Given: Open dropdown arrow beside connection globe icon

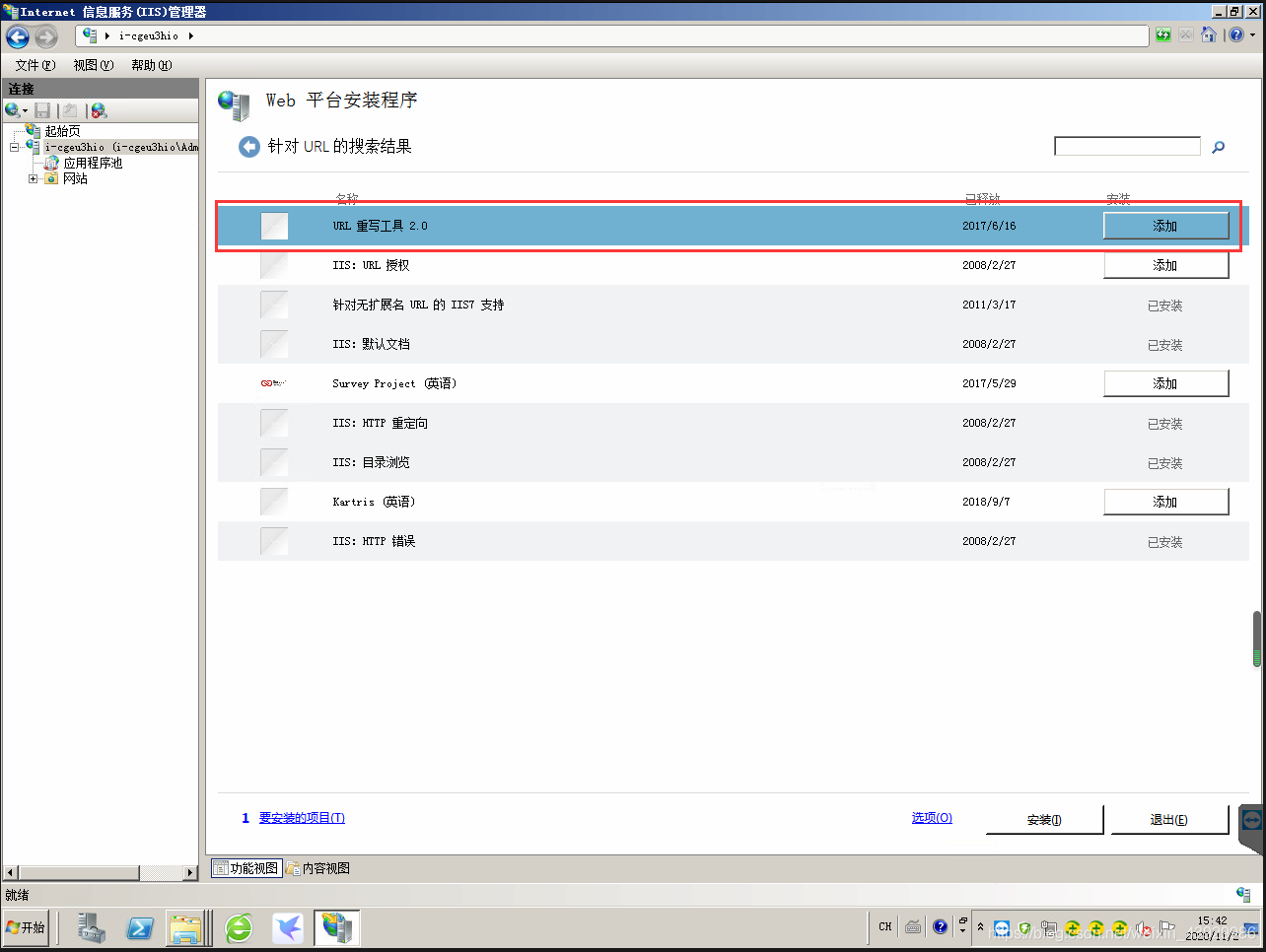Looking at the screenshot, I should tap(26, 111).
